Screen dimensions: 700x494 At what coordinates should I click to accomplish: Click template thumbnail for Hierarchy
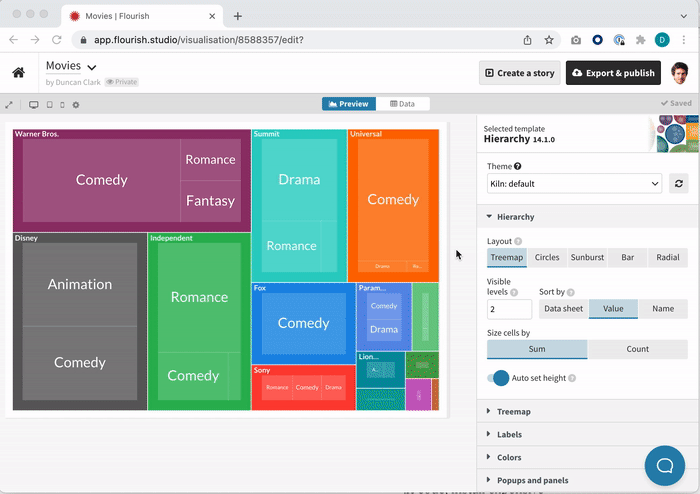pyautogui.click(x=673, y=134)
